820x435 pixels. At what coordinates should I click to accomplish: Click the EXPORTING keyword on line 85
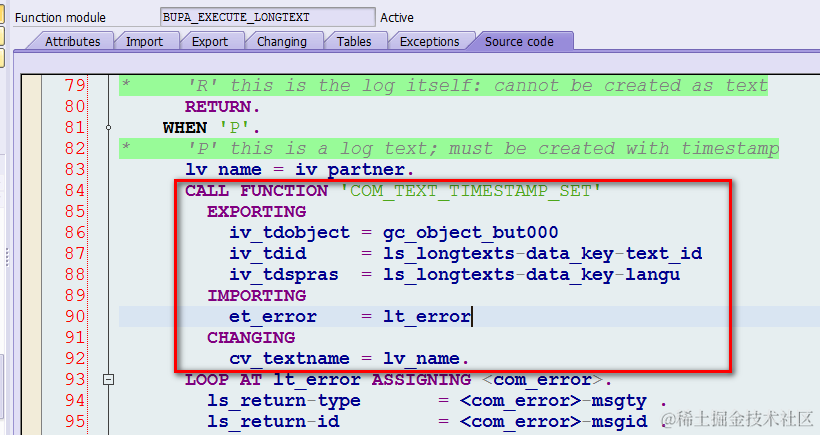tap(257, 211)
